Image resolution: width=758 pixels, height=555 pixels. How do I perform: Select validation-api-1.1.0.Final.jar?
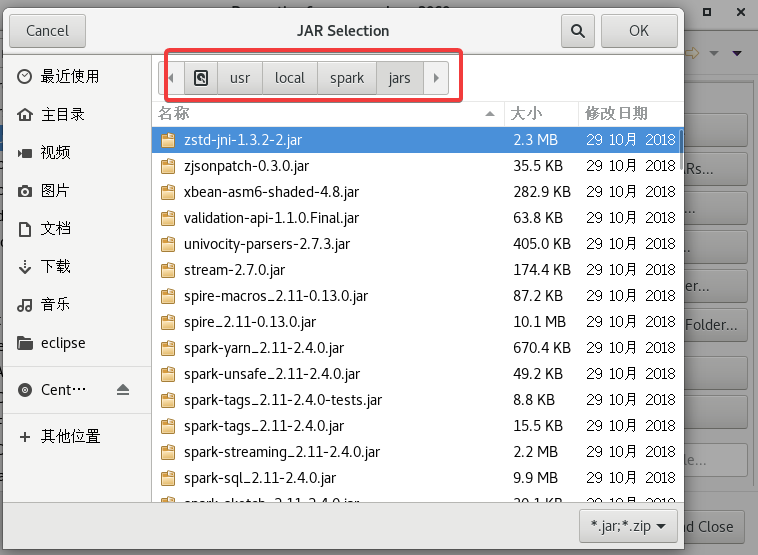pos(416,218)
